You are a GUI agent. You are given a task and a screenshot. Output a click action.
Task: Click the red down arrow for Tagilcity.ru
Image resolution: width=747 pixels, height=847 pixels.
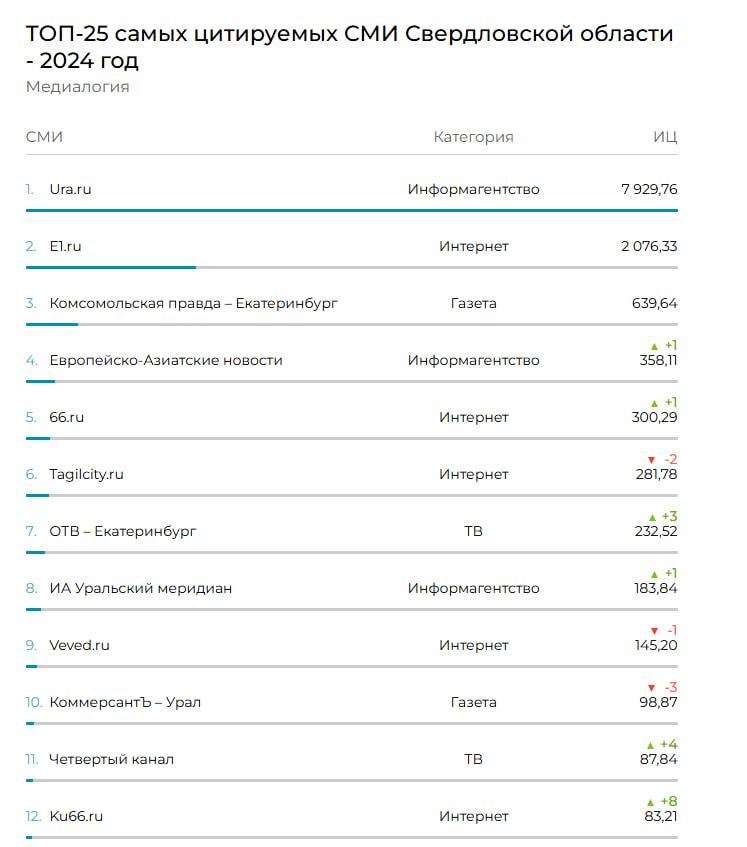(x=653, y=460)
